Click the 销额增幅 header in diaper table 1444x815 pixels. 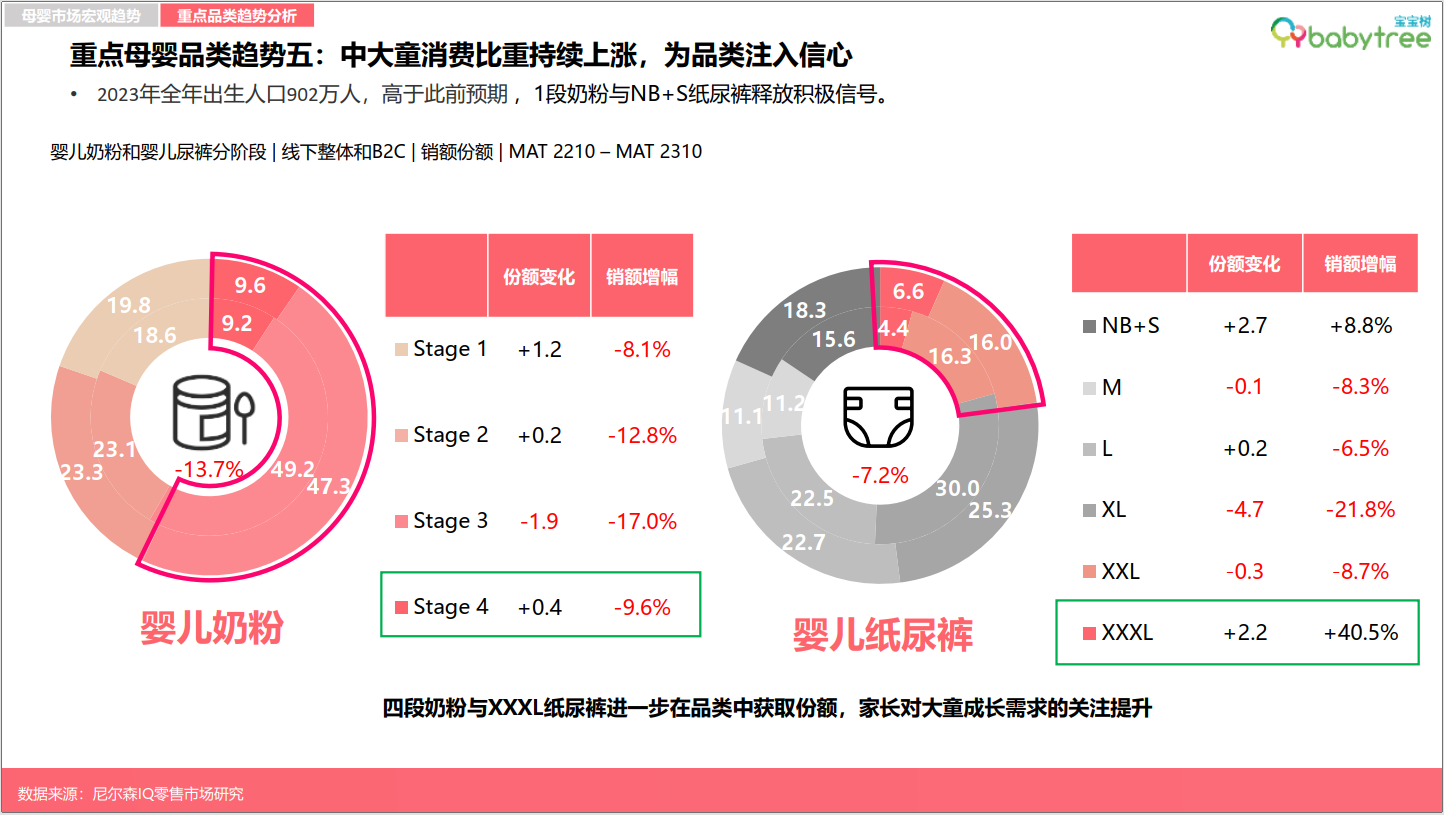click(1360, 264)
